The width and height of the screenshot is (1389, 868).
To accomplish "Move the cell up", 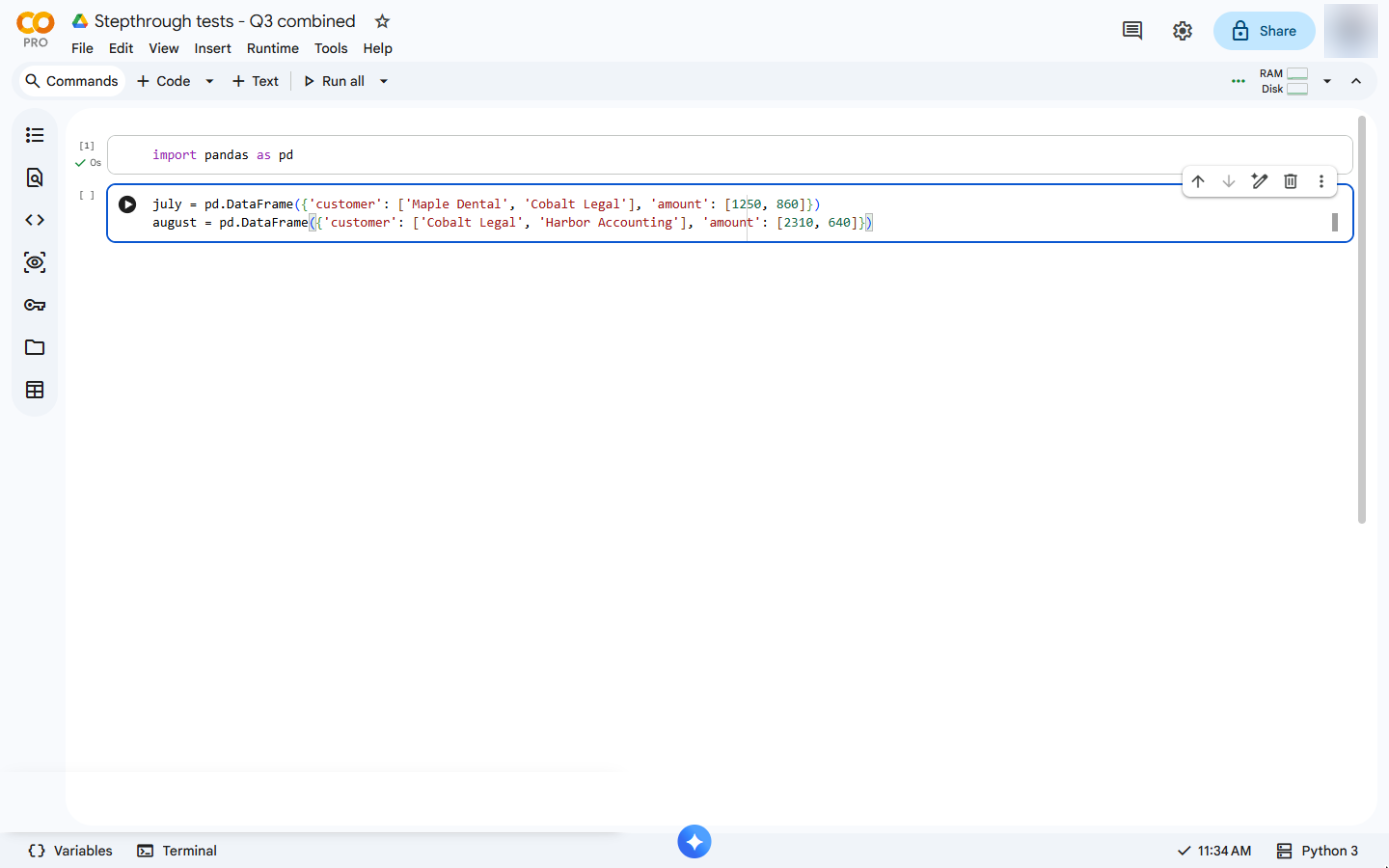I will click(x=1198, y=181).
